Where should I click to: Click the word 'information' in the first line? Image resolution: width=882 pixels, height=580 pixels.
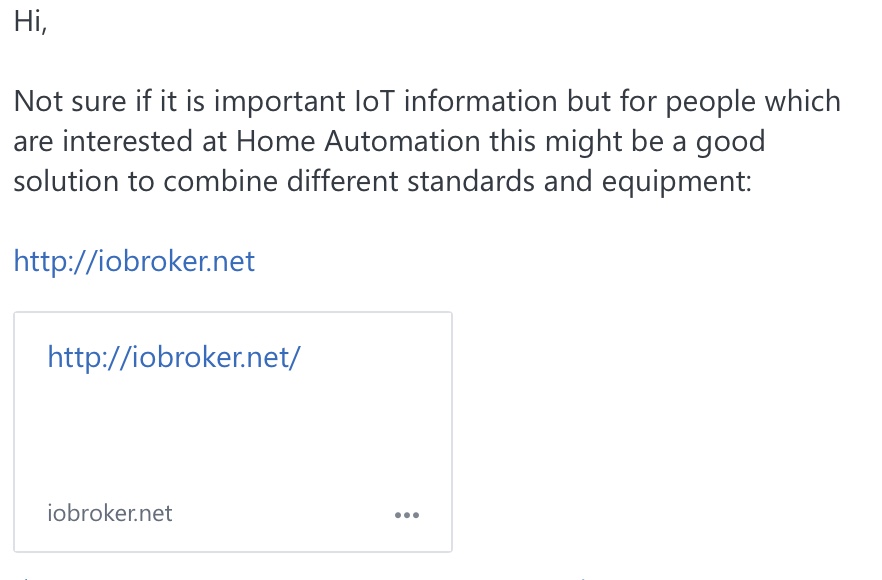pos(480,102)
